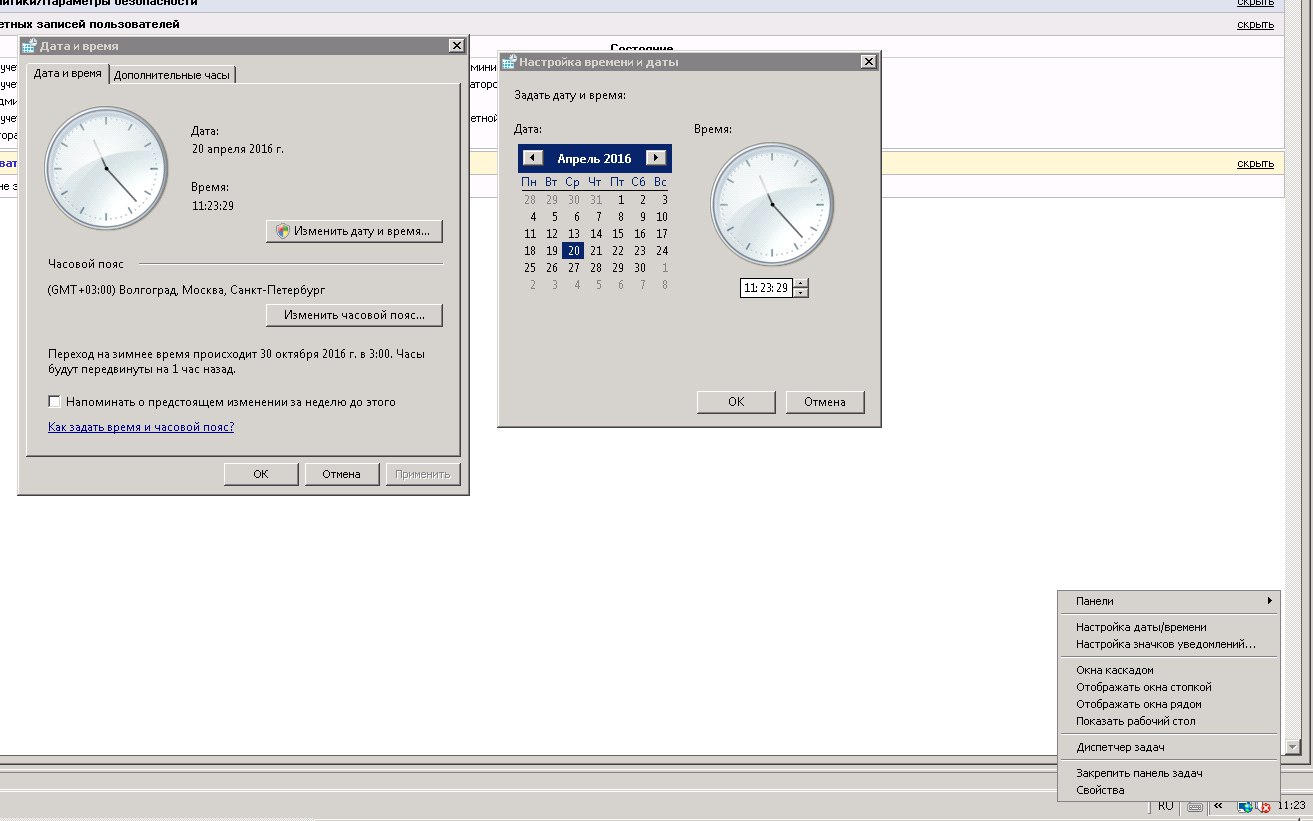1313x821 pixels.
Task: Open the 'Дополнительные часы' tab
Action: (x=171, y=75)
